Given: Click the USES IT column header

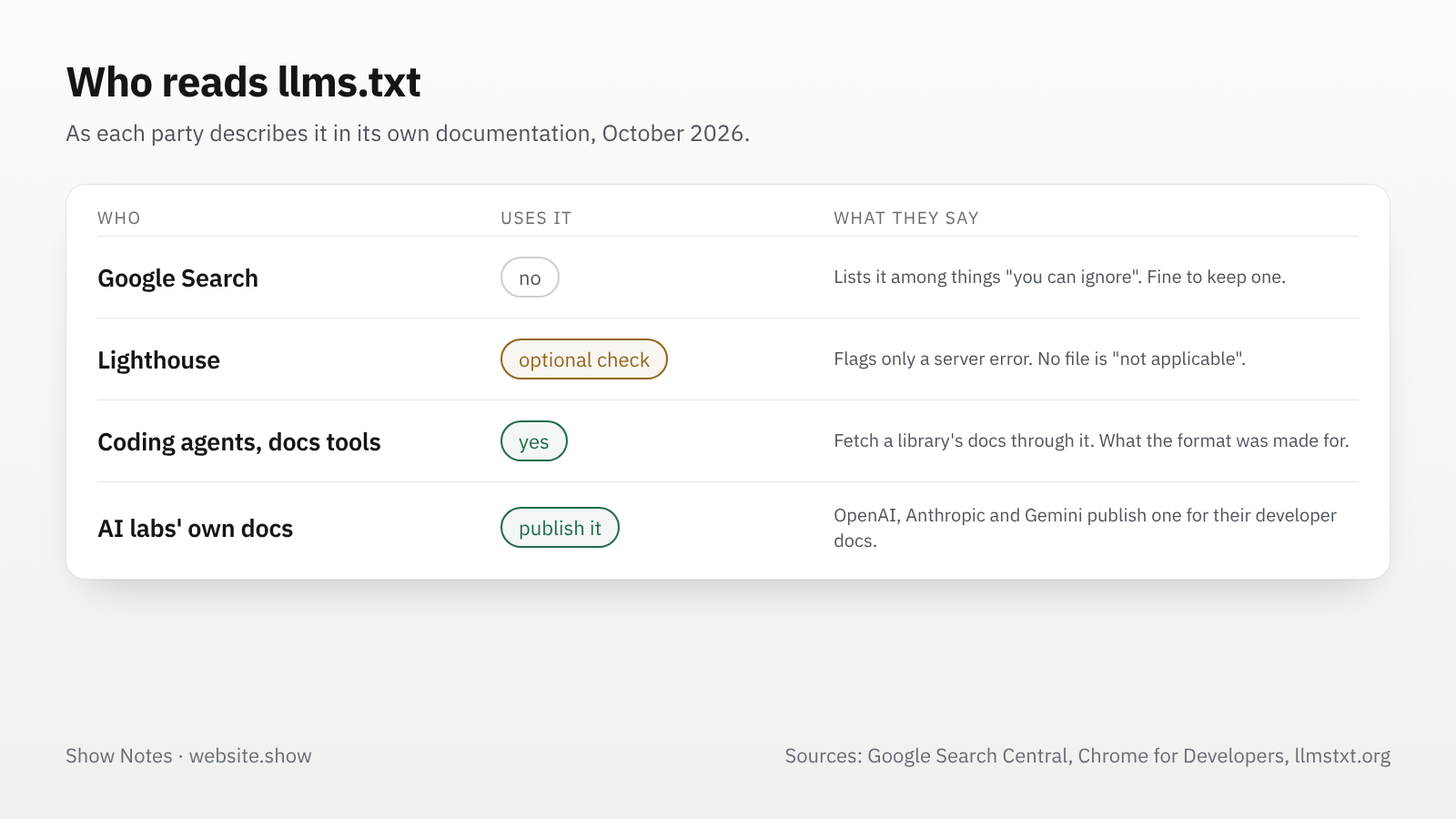Looking at the screenshot, I should 536,218.
